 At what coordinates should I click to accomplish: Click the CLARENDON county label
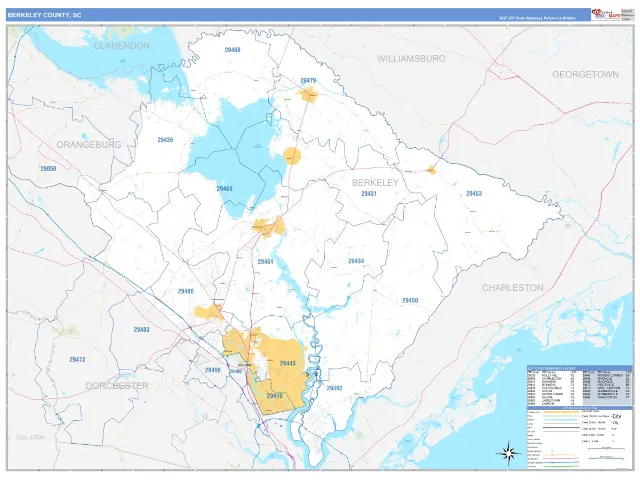coord(122,46)
